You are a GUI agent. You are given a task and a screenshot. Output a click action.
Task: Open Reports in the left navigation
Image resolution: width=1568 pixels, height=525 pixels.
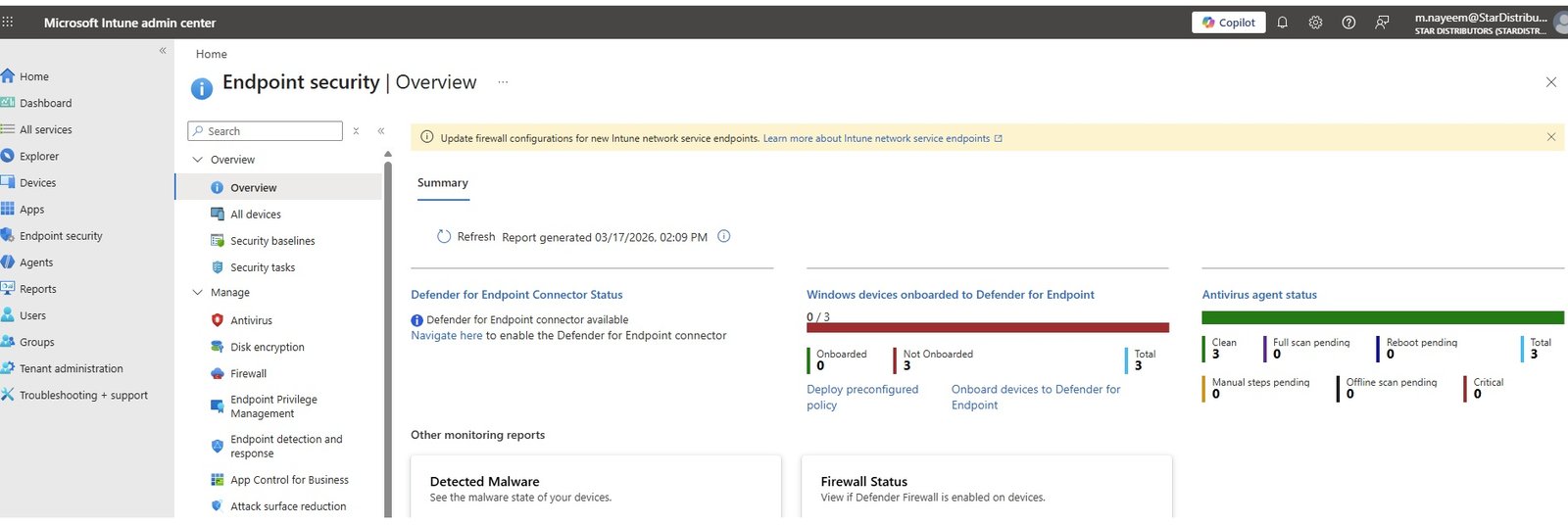[x=37, y=289]
